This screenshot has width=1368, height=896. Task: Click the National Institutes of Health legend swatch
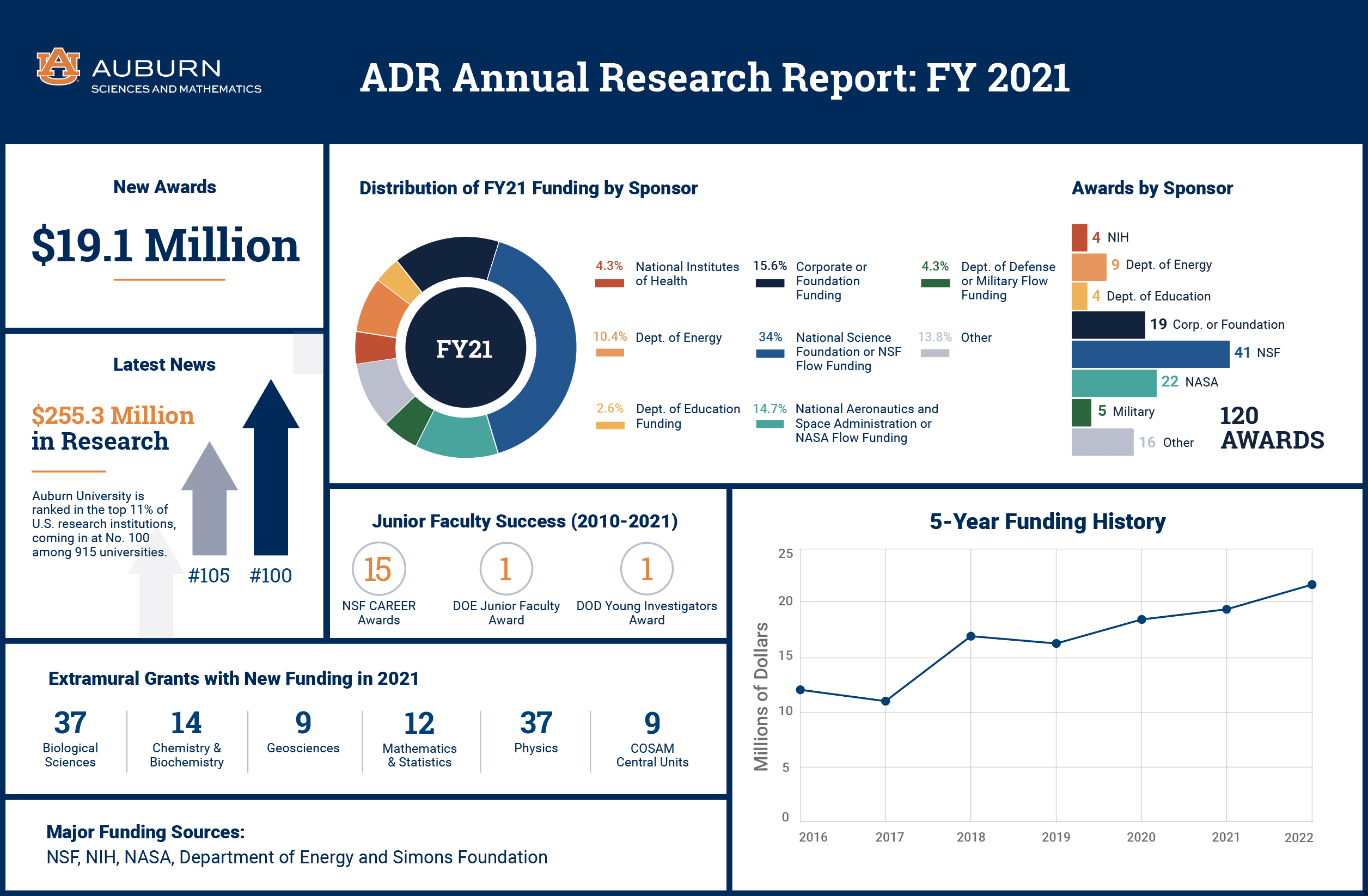(609, 283)
